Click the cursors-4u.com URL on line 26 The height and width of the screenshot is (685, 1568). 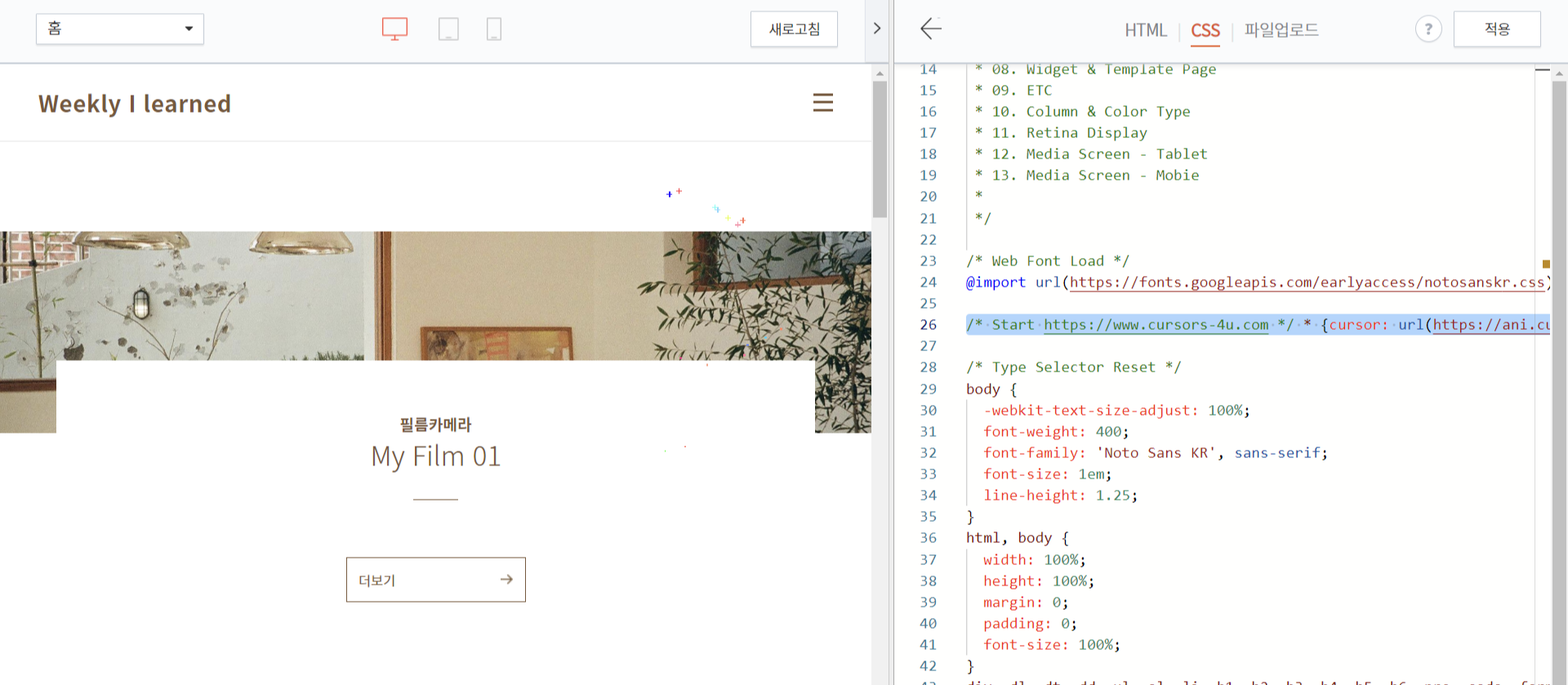click(x=1156, y=325)
